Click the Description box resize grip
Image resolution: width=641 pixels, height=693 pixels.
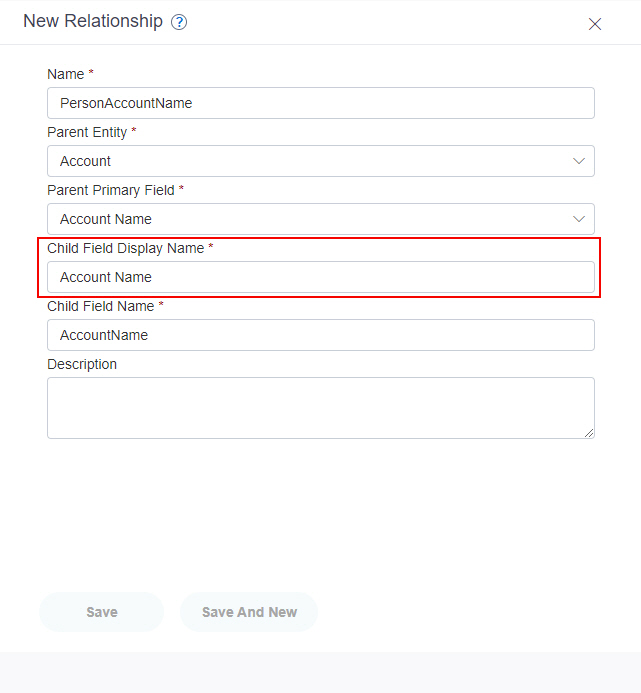click(589, 433)
